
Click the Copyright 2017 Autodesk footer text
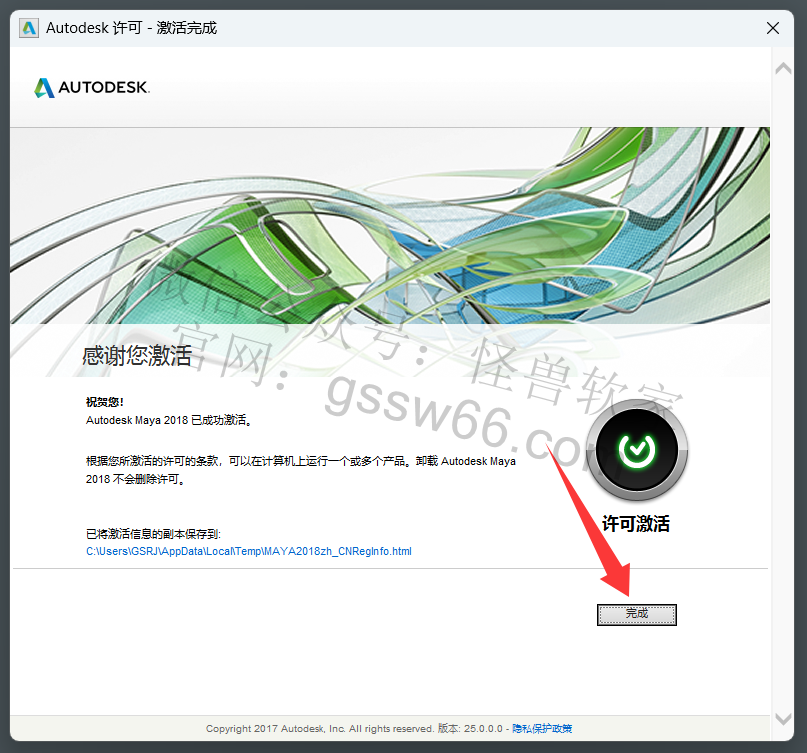click(x=320, y=728)
